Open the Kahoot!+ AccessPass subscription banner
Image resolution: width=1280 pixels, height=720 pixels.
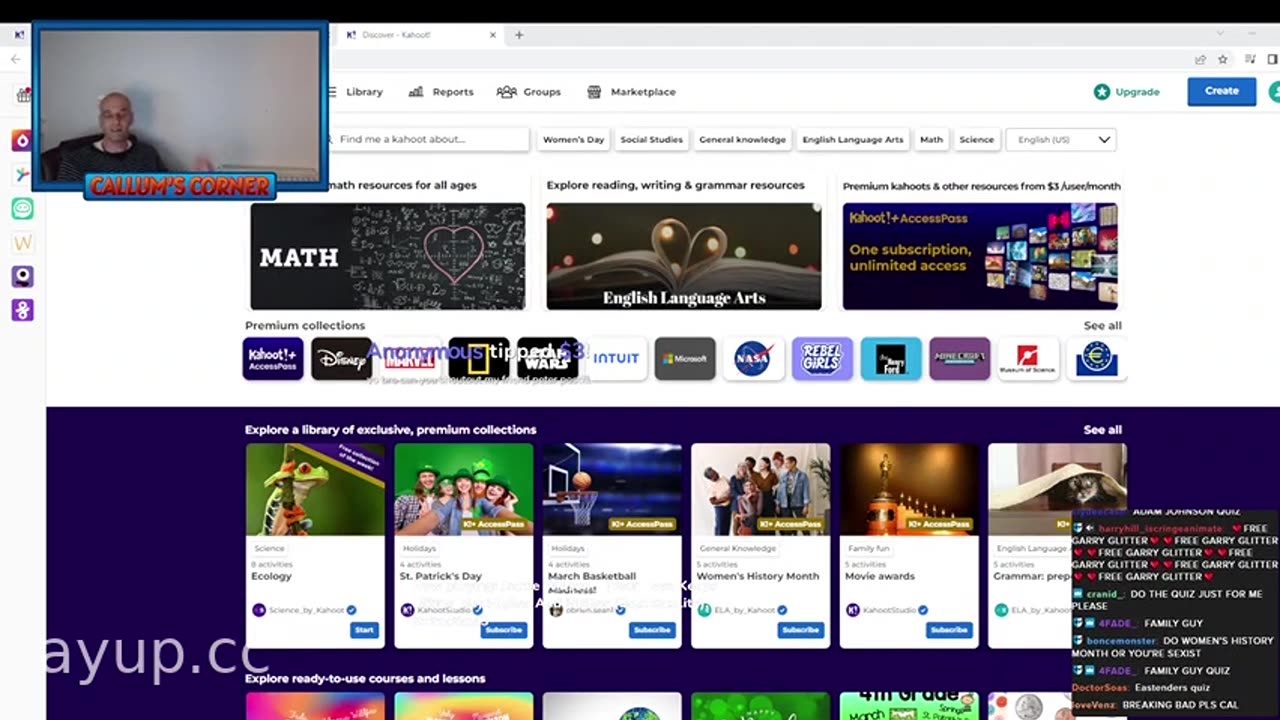tap(980, 257)
